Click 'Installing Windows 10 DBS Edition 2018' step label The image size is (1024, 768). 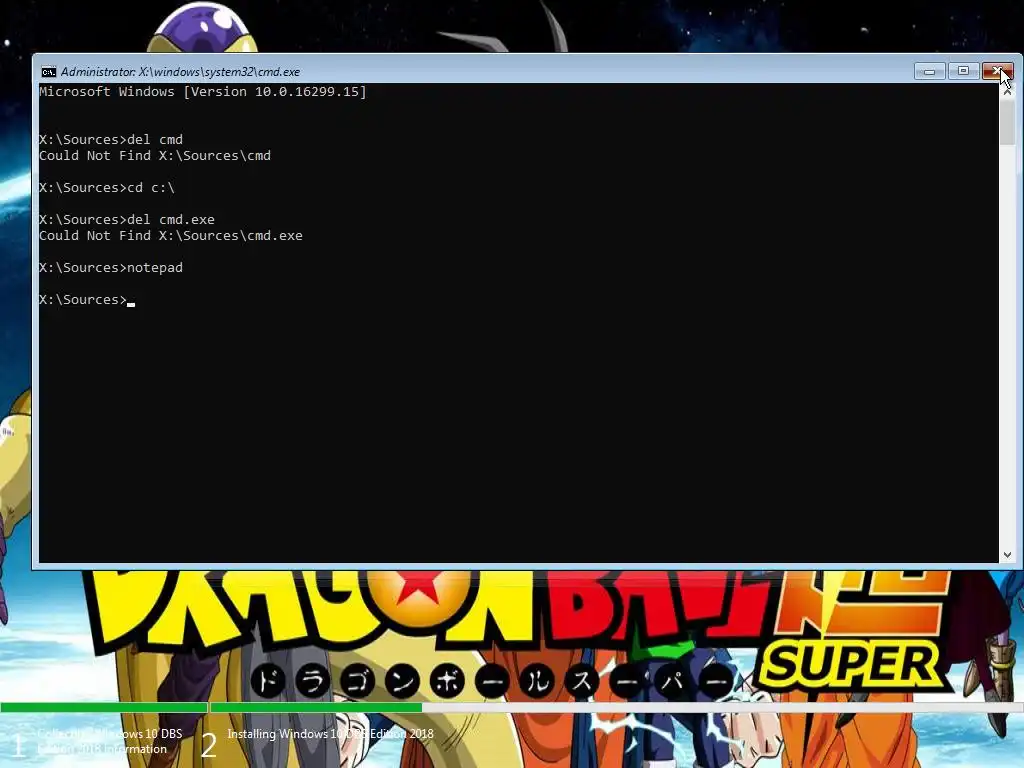330,734
